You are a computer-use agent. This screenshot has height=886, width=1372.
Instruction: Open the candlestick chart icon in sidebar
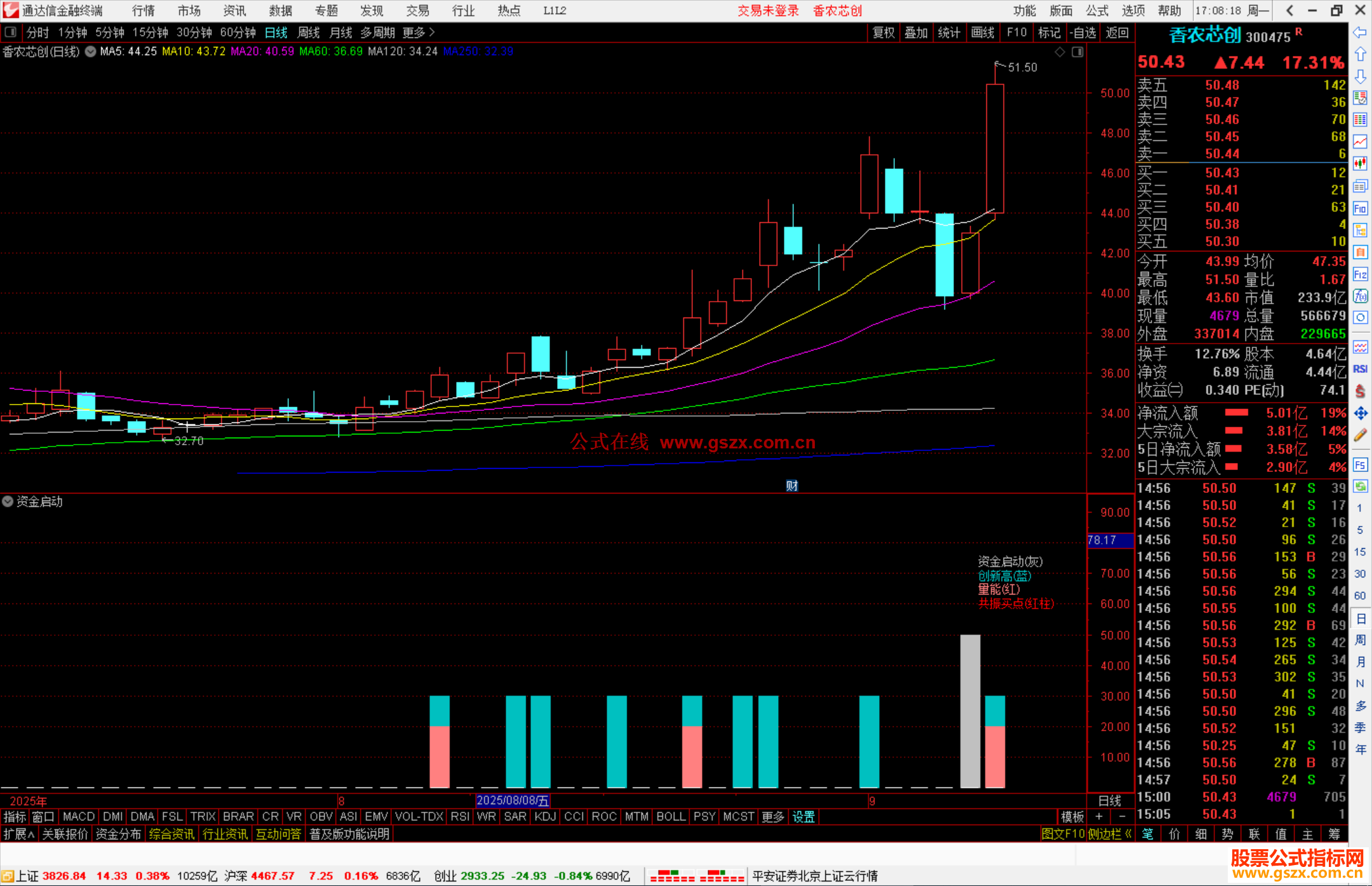coord(1360,164)
